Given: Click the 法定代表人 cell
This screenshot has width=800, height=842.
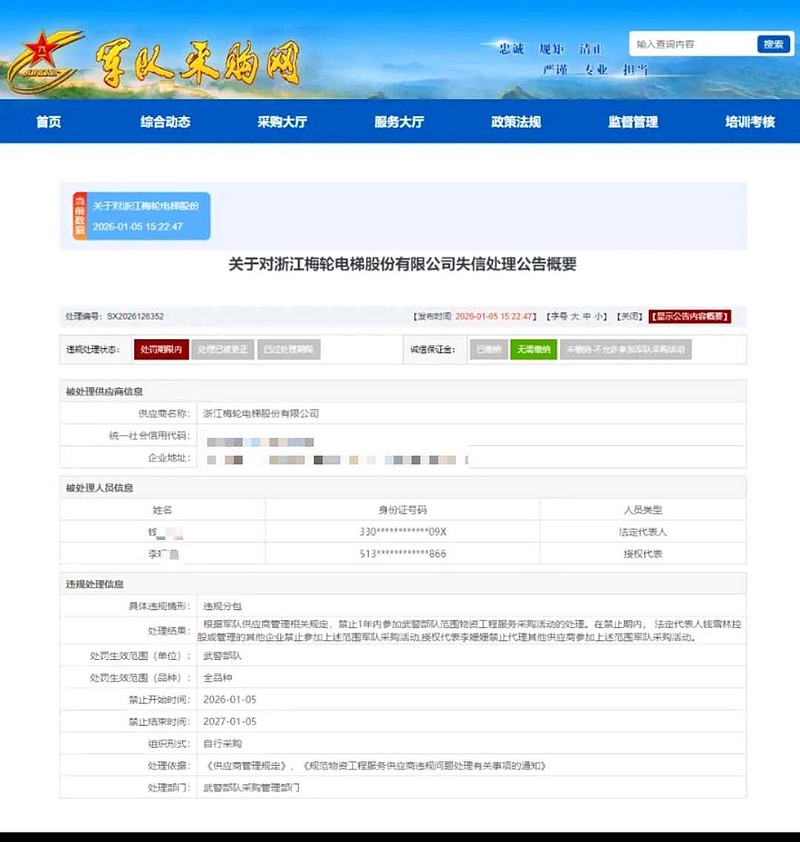Looking at the screenshot, I should click(x=643, y=532).
